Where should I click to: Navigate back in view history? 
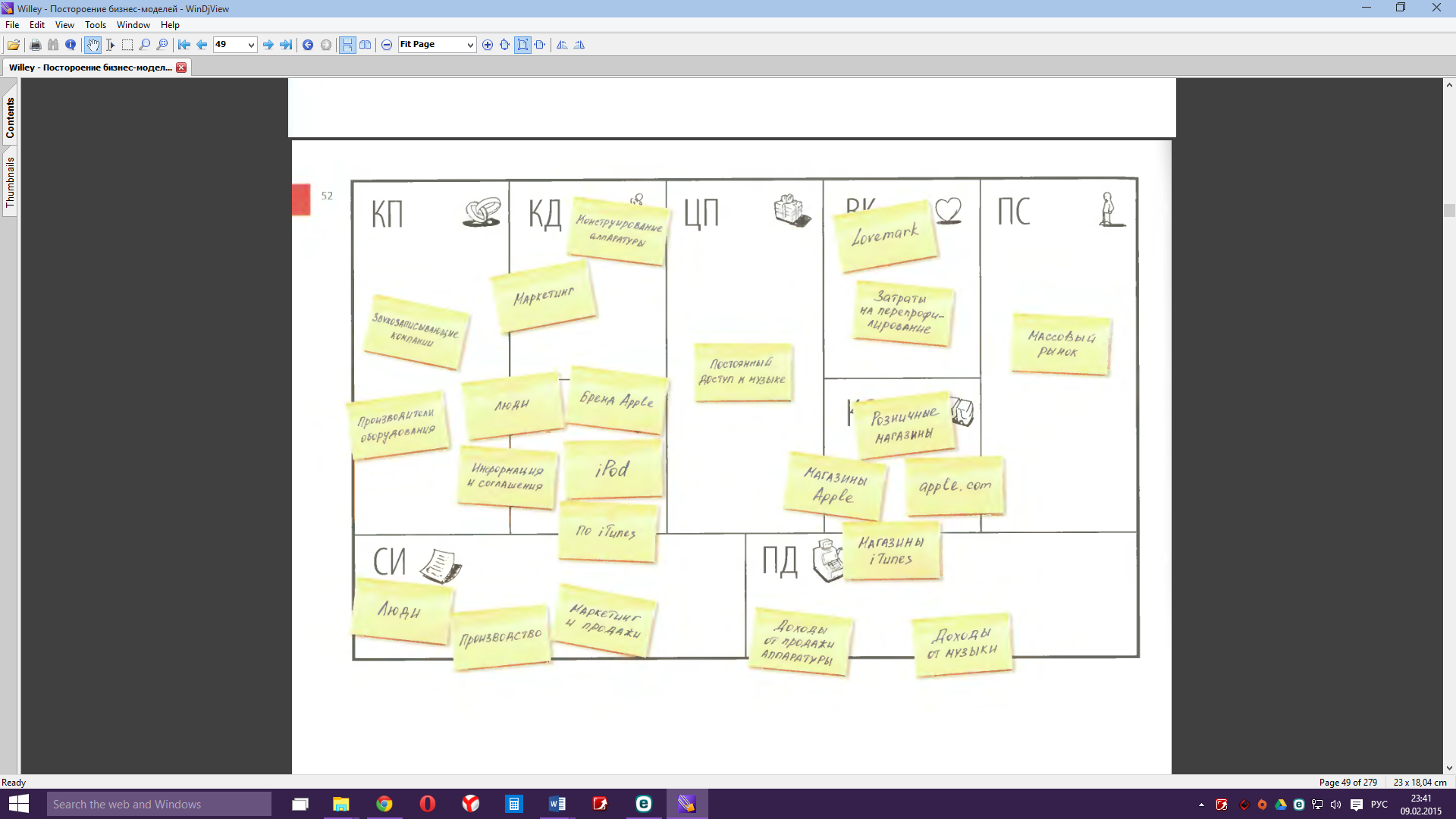[x=308, y=45]
